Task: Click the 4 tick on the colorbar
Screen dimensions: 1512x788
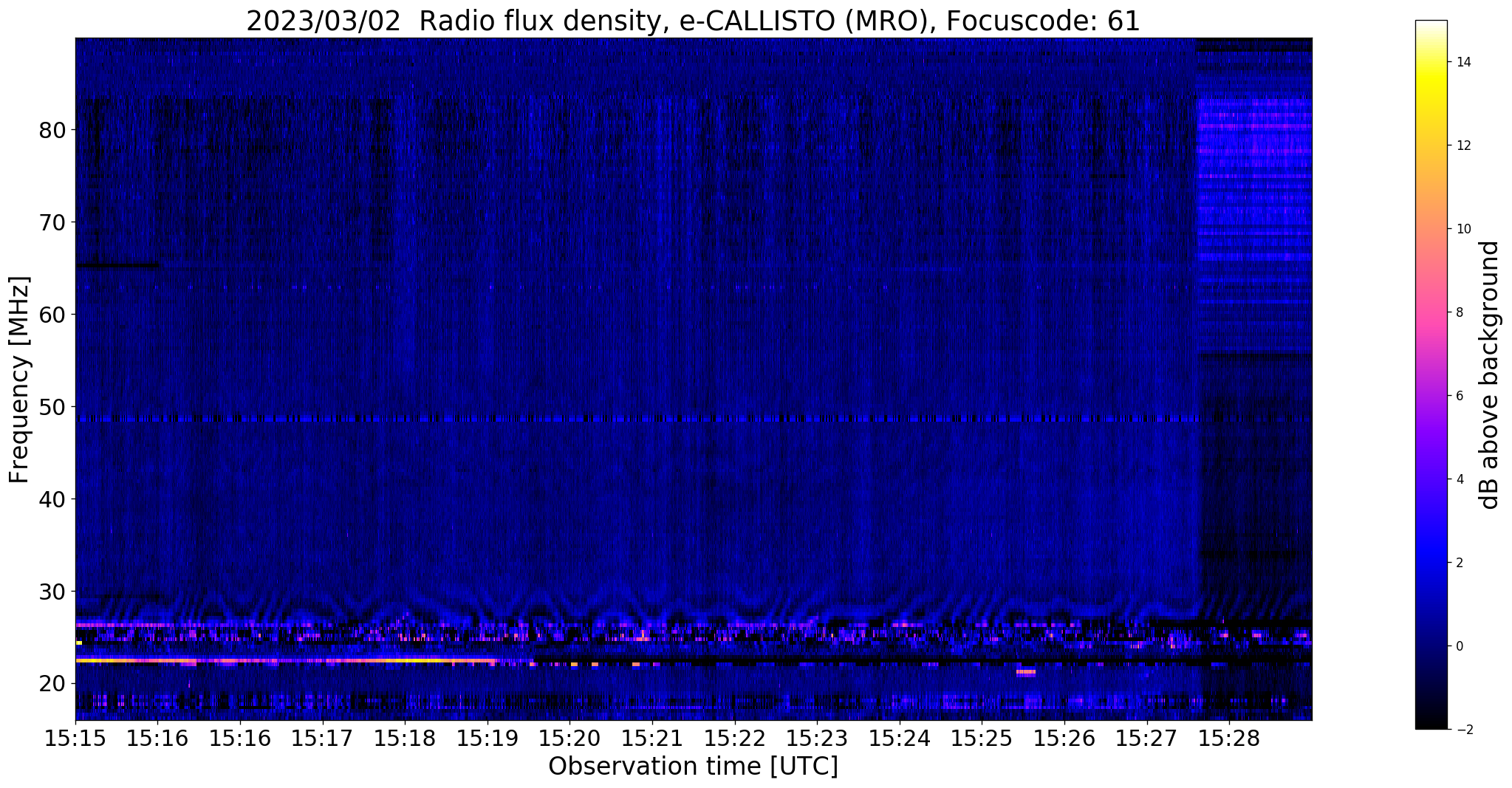Action: (x=1459, y=479)
